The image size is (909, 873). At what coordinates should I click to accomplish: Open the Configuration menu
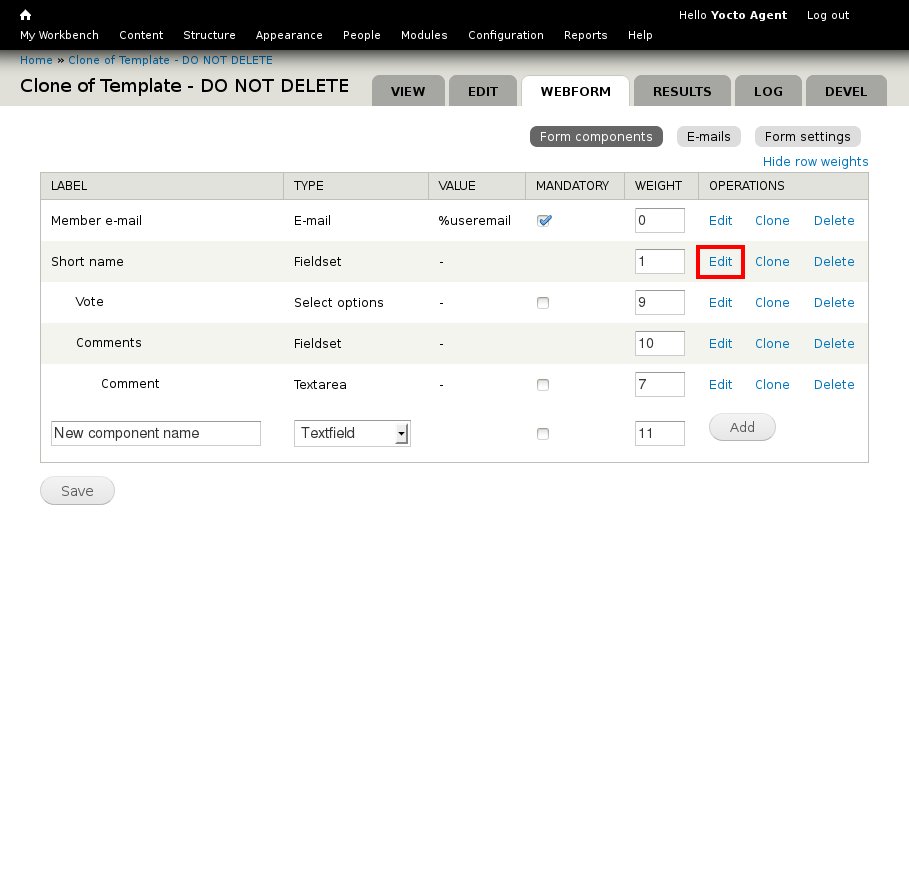click(x=505, y=35)
